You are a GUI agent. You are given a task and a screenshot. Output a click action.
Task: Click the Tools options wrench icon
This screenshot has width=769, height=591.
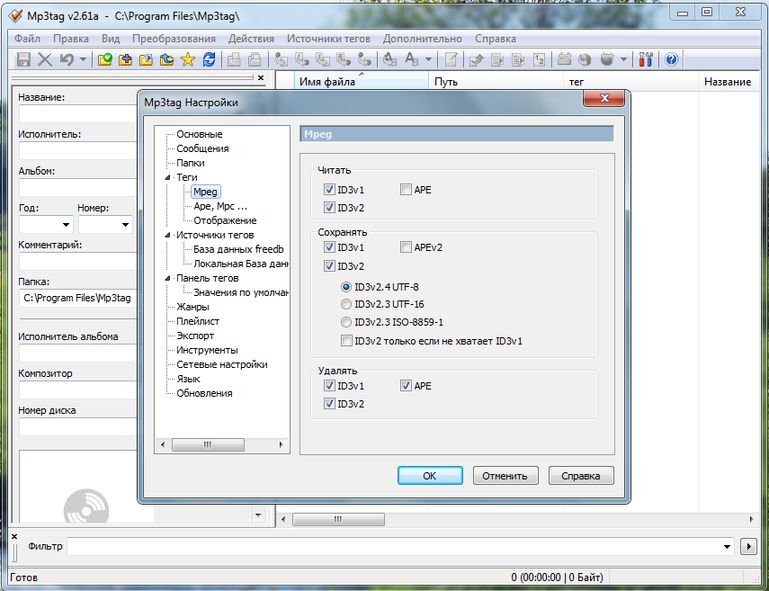tap(645, 60)
